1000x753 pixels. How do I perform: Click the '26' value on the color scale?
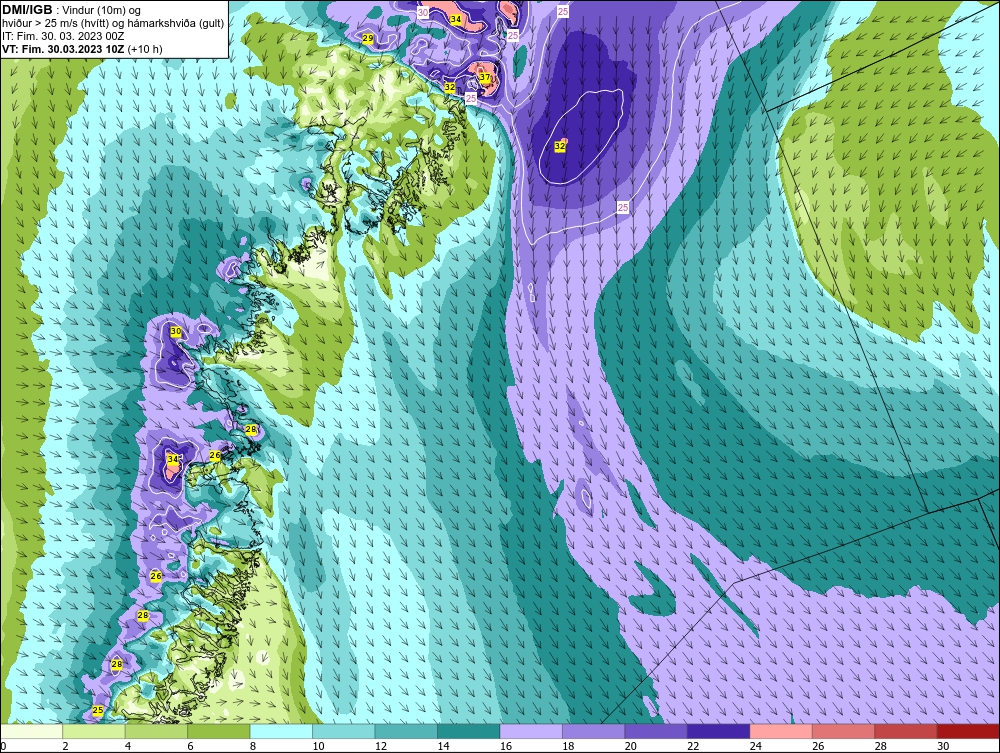click(818, 746)
